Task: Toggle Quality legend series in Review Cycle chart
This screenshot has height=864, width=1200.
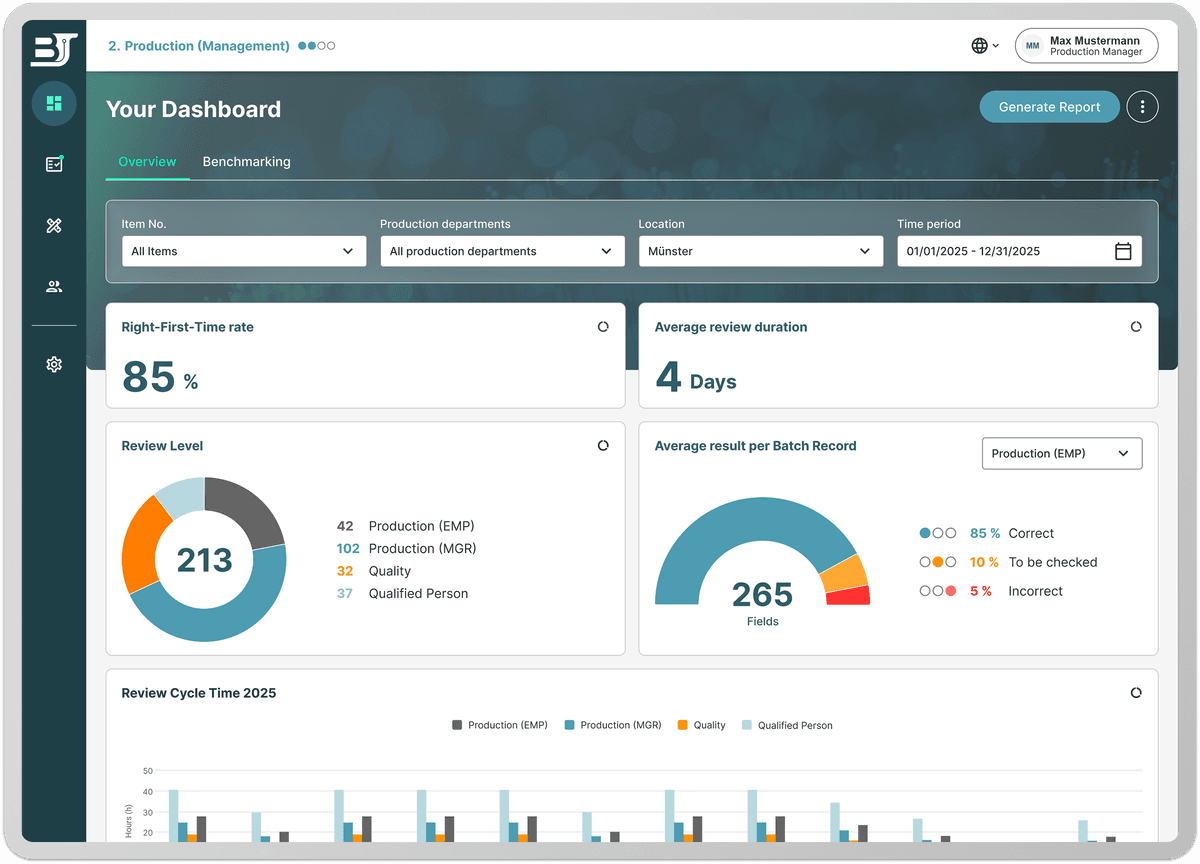Action: [x=701, y=725]
